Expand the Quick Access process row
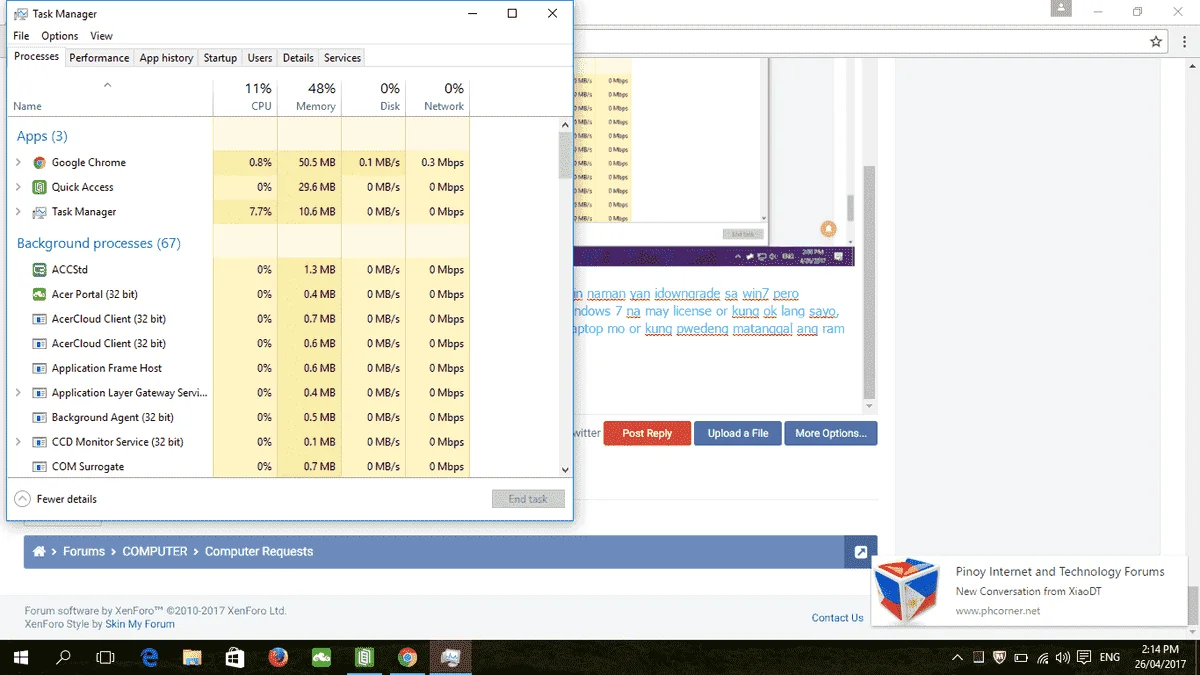 (x=18, y=187)
